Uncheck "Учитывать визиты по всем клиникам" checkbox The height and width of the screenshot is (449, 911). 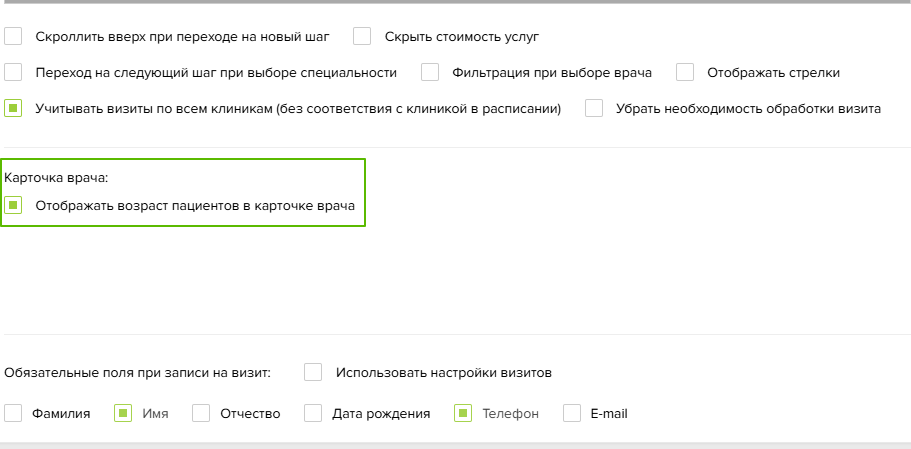click(x=13, y=109)
